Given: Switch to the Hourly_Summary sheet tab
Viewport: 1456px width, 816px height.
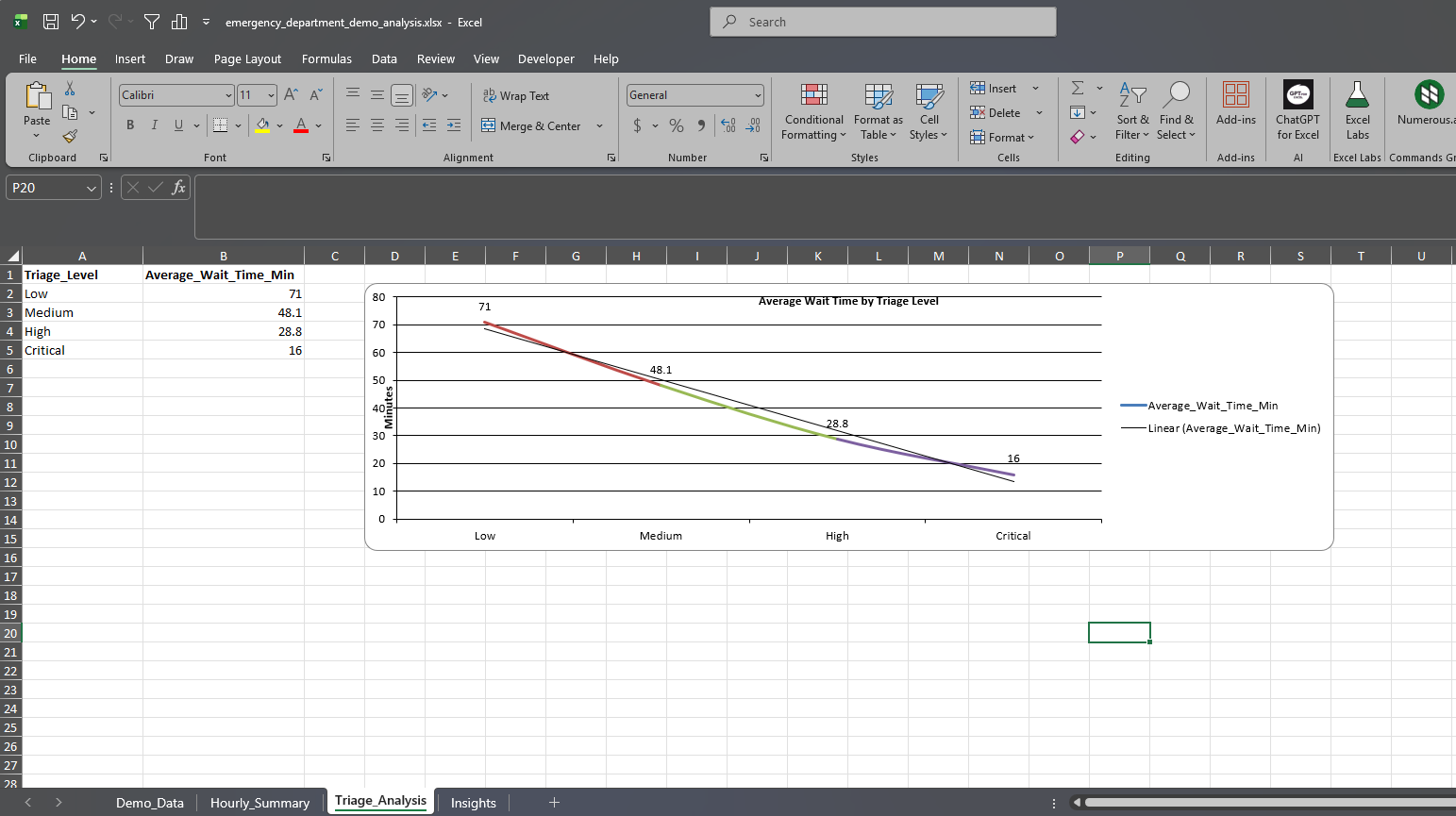Looking at the screenshot, I should coord(259,803).
